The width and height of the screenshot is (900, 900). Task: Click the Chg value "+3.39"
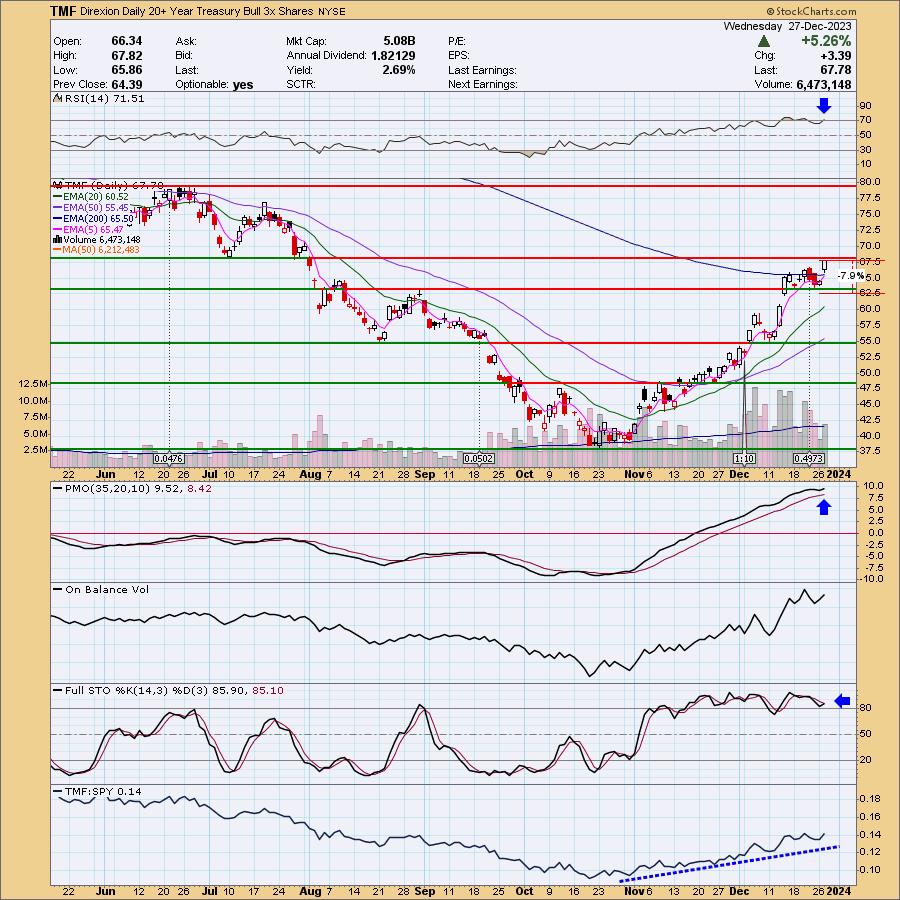coord(836,55)
